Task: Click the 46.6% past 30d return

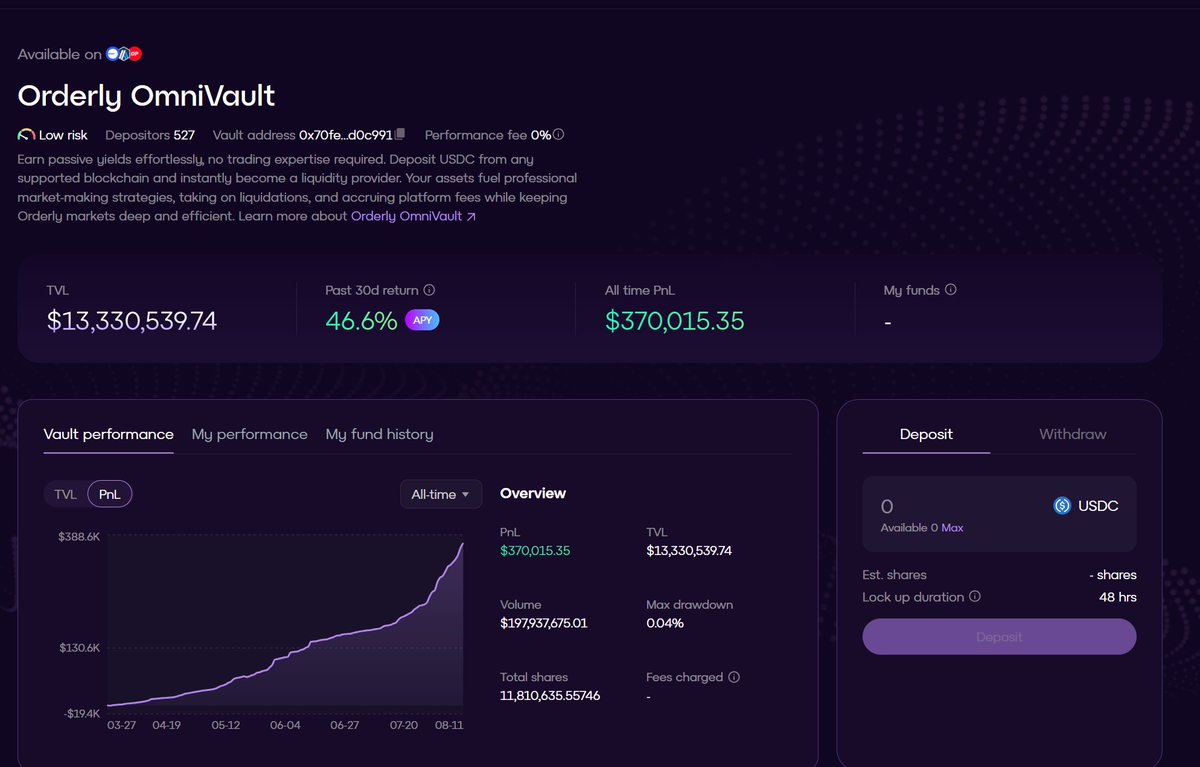Action: coord(361,321)
